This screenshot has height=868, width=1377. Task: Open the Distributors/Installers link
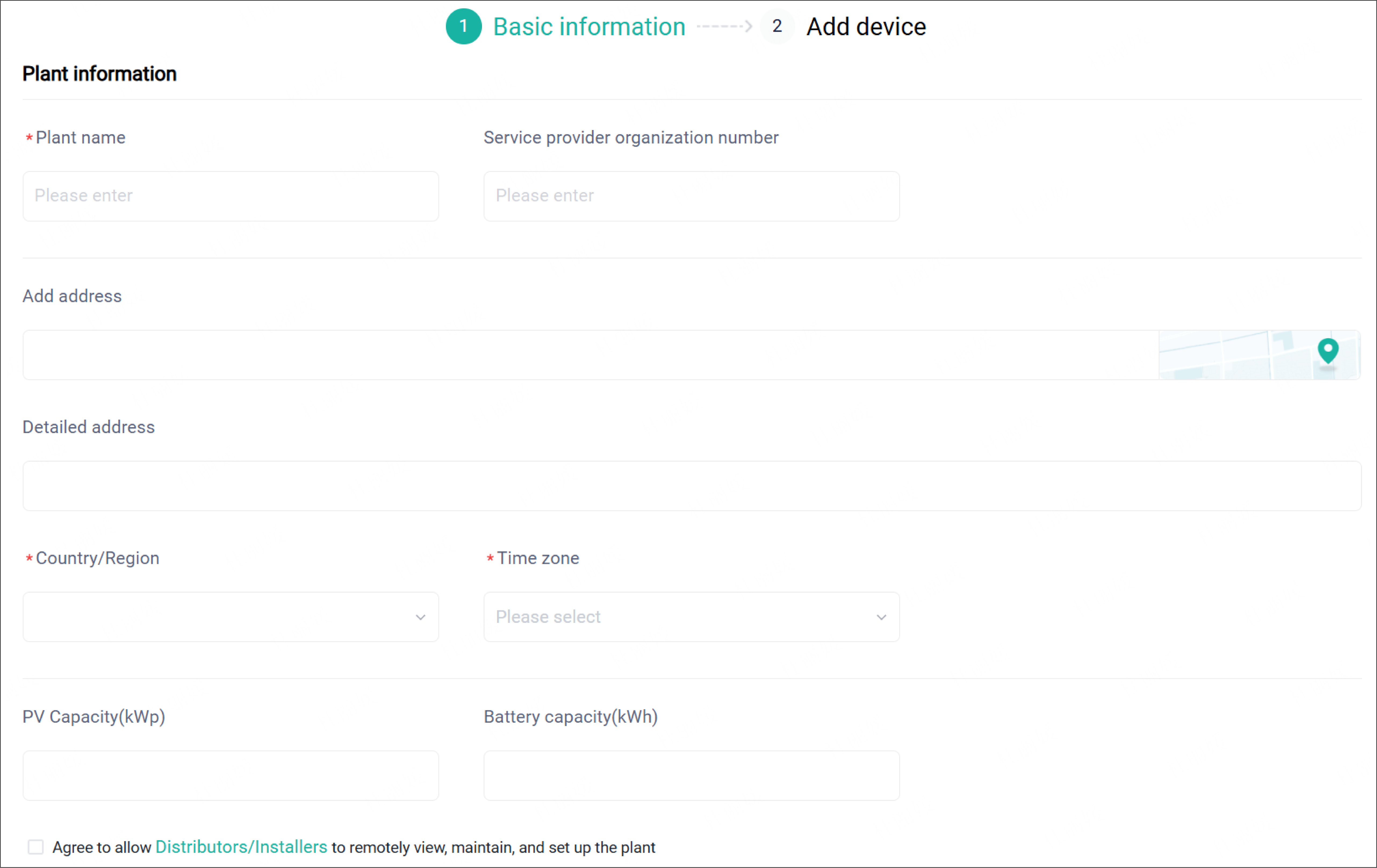[x=241, y=847]
